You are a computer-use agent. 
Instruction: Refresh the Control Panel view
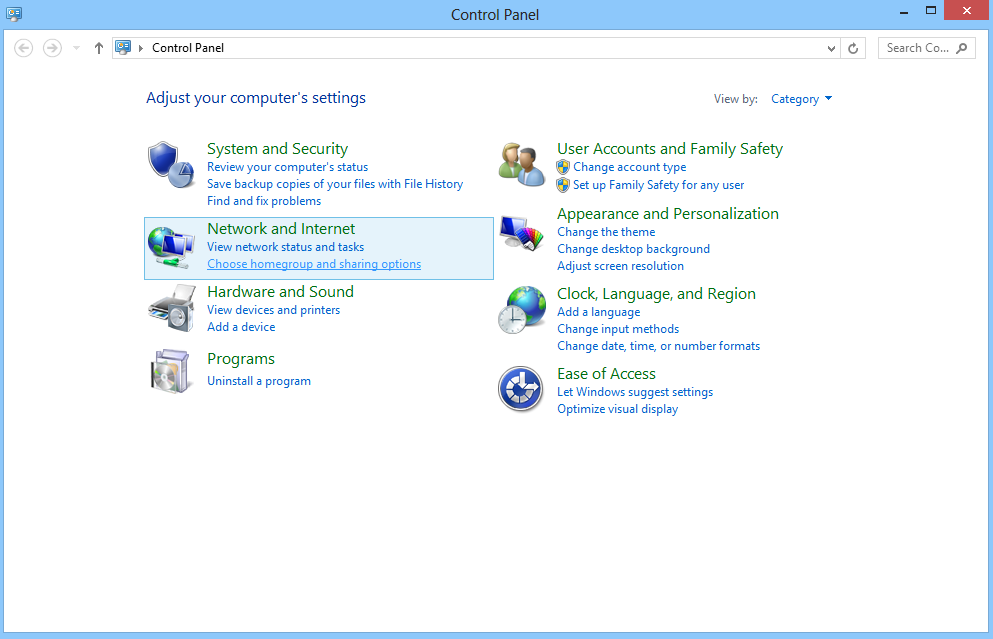853,48
